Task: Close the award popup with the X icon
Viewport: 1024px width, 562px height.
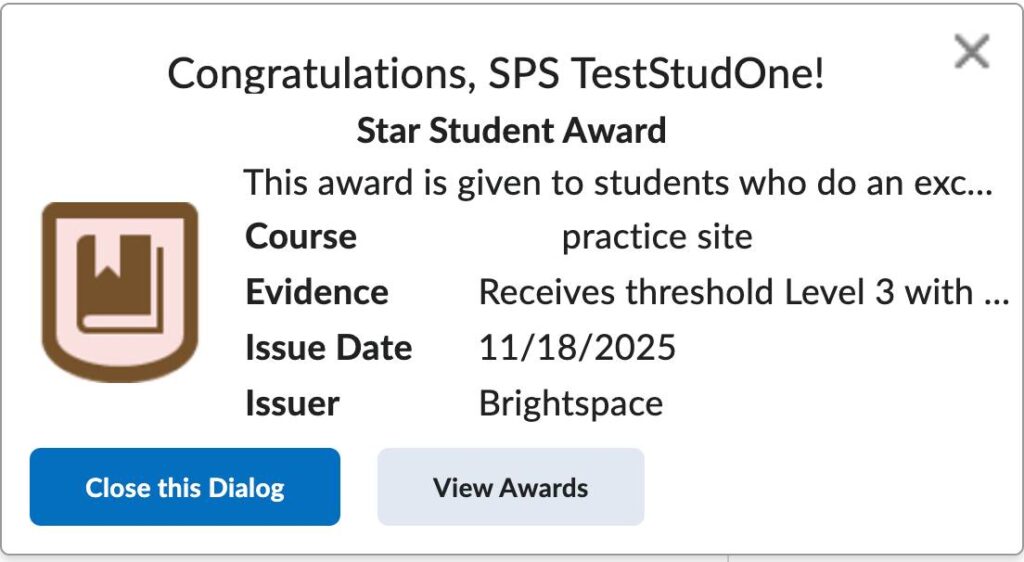Action: [971, 51]
